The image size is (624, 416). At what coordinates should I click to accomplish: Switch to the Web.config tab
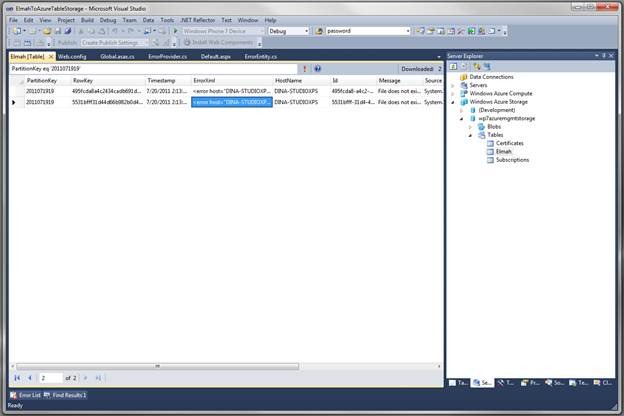pos(72,57)
